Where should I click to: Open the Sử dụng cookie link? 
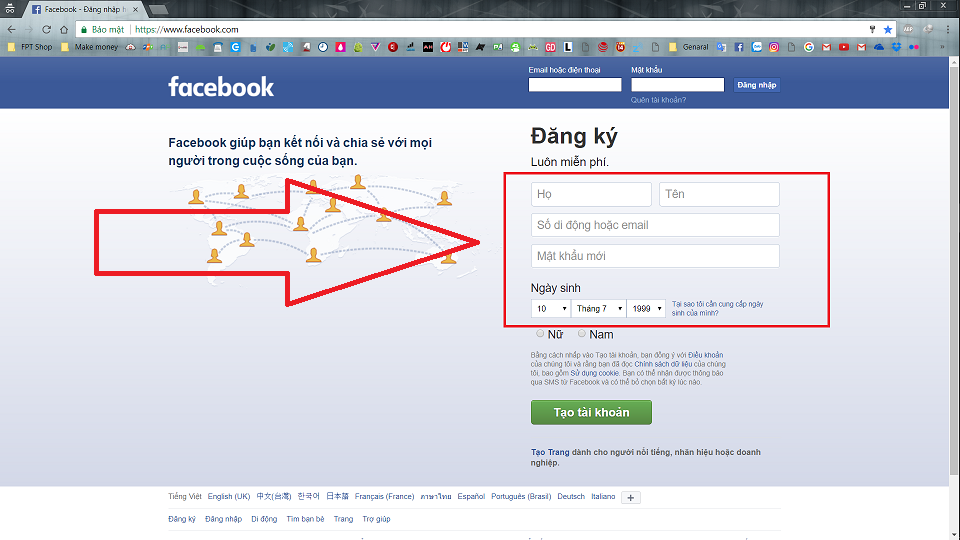point(594,373)
